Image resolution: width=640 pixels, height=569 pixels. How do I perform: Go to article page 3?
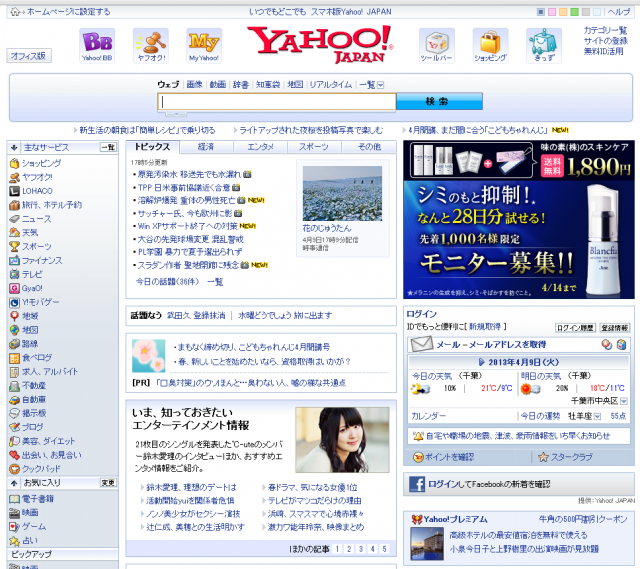tap(361, 549)
